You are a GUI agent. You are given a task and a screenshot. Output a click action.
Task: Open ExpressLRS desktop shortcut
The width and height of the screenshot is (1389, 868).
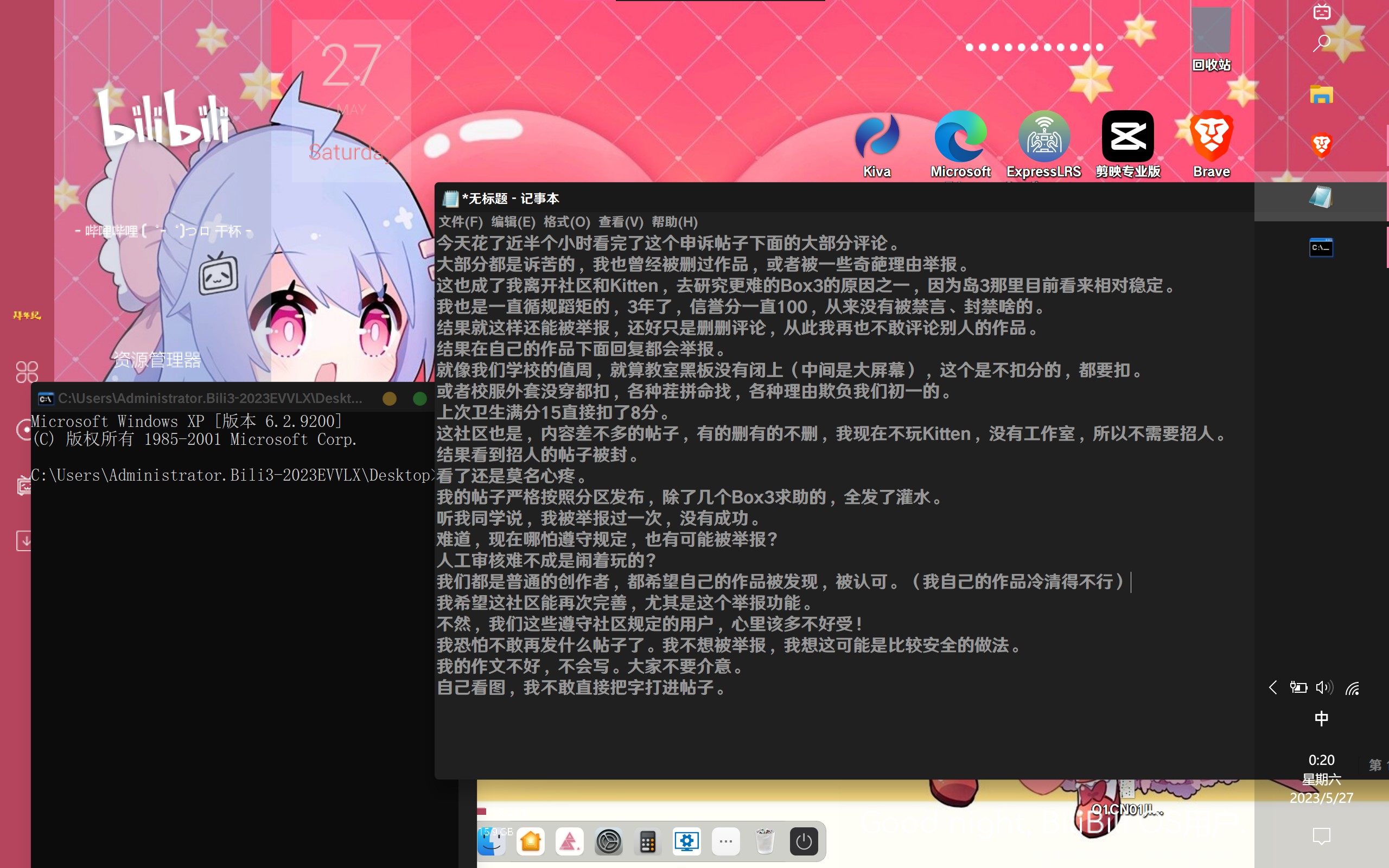1043,145
